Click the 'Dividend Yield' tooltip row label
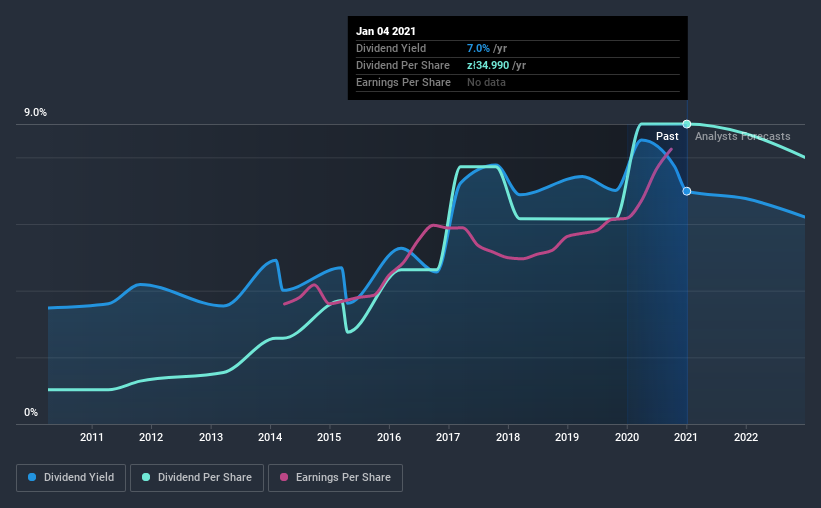The width and height of the screenshot is (821, 508). 391,48
